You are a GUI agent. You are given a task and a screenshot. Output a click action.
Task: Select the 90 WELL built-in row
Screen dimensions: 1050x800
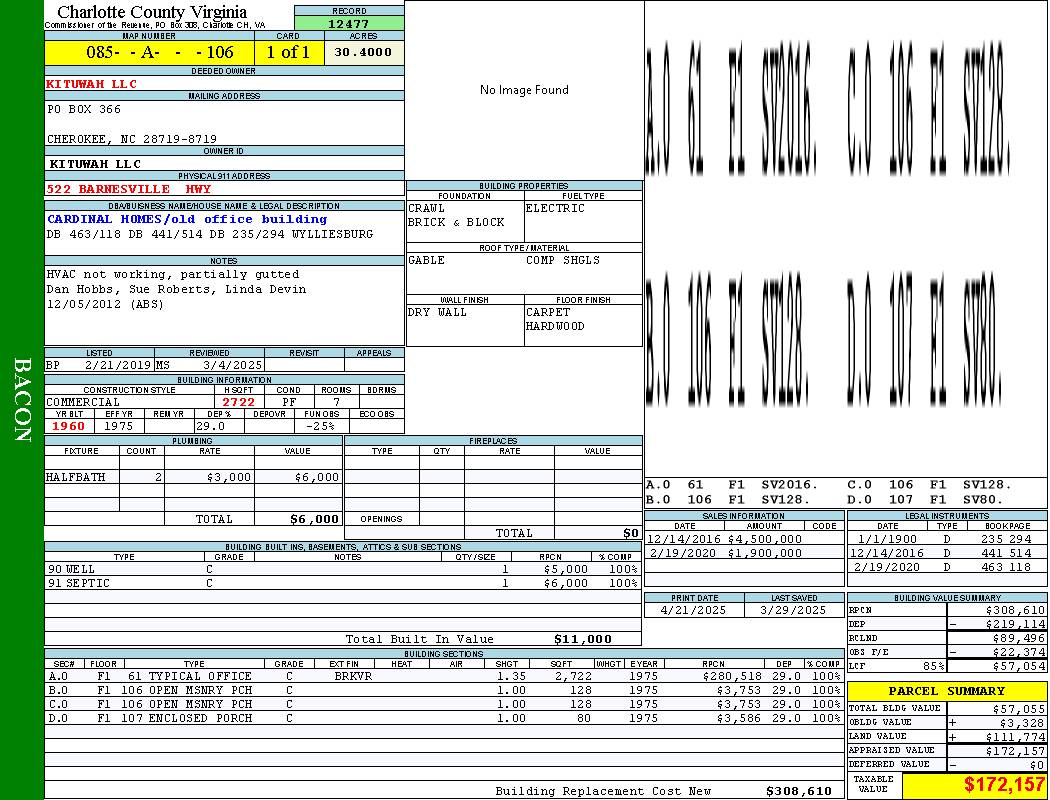tap(340, 568)
